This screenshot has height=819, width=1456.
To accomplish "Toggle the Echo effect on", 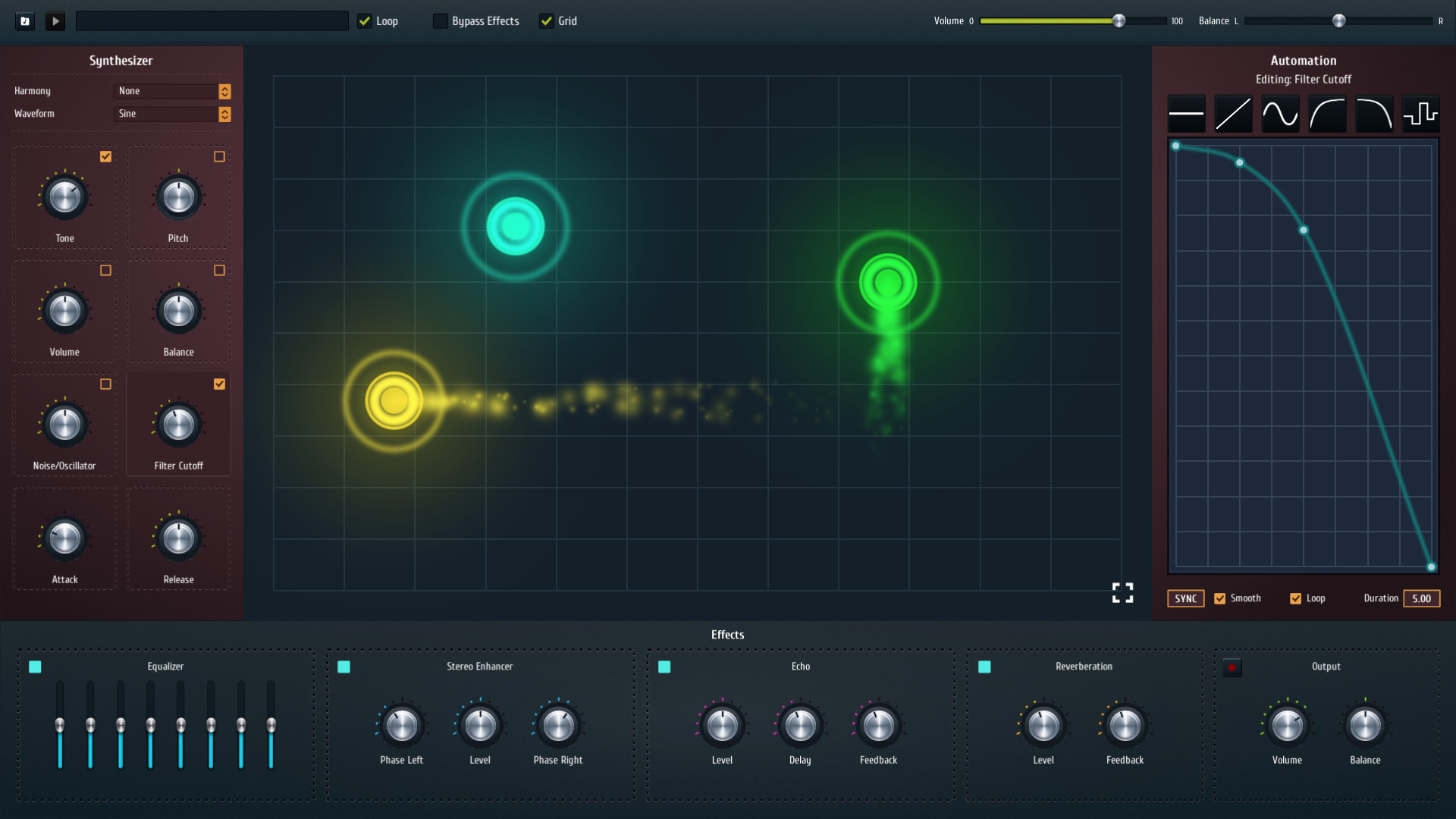I will [665, 667].
